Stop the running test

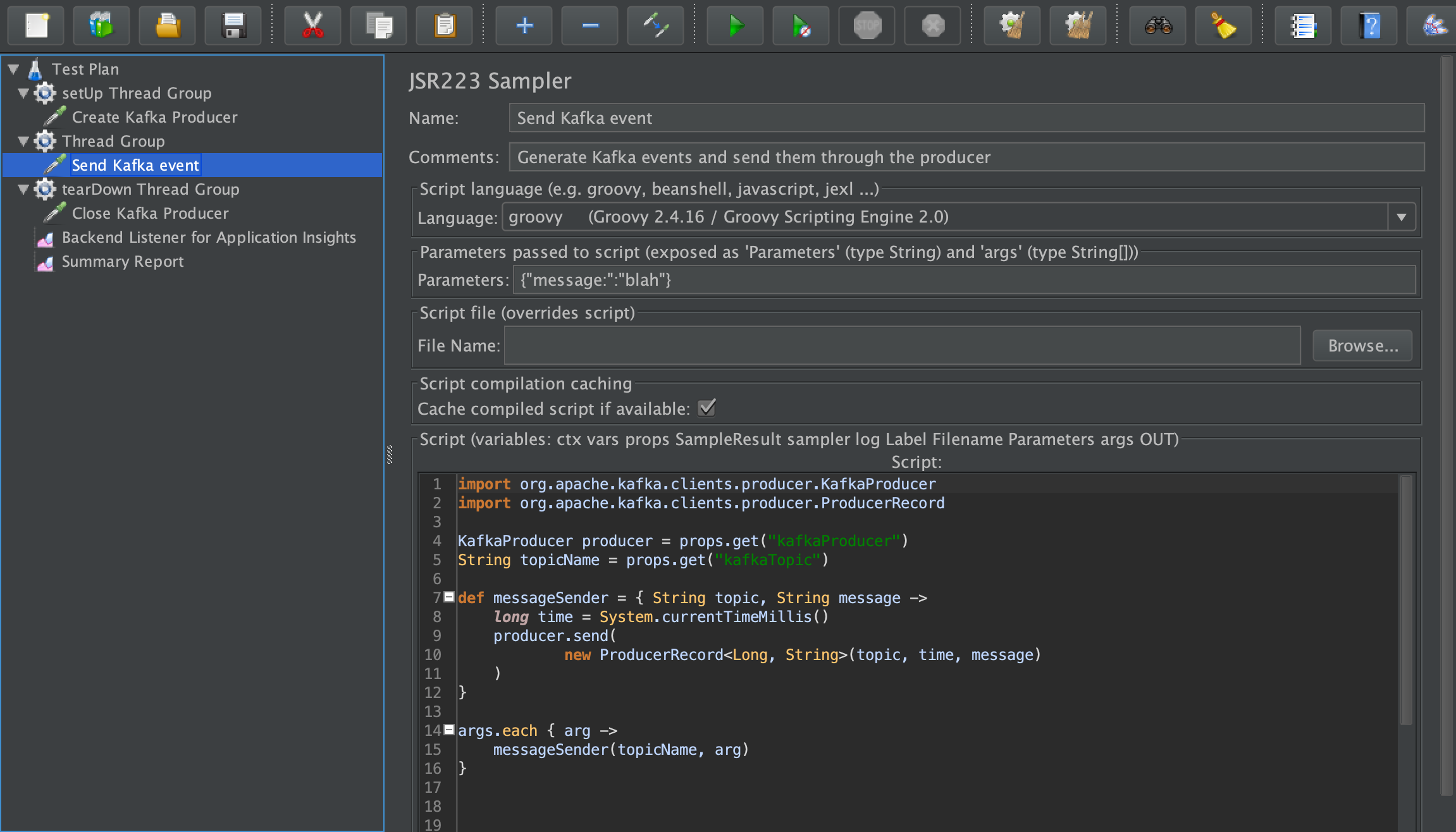click(866, 25)
